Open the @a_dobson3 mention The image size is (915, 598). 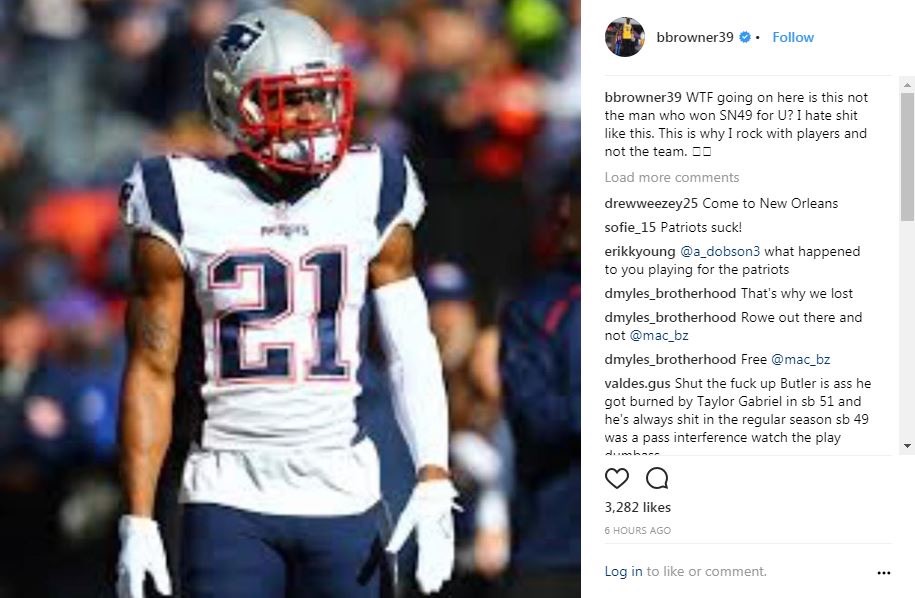click(x=720, y=251)
